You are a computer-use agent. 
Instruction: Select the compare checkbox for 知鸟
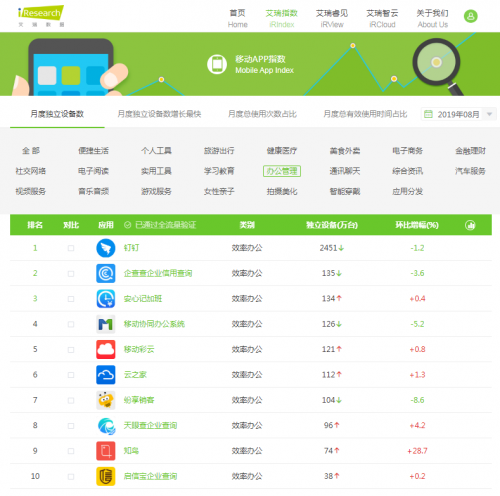tap(71, 451)
